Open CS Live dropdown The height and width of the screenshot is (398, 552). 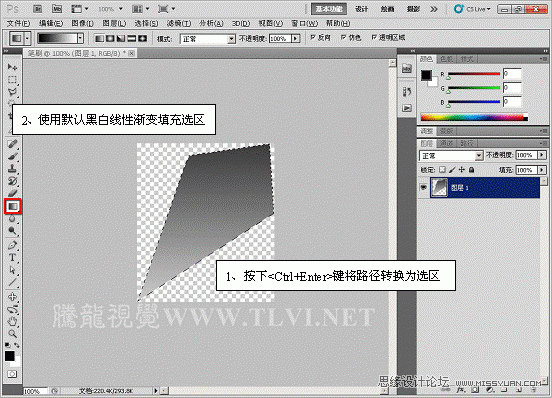472,9
